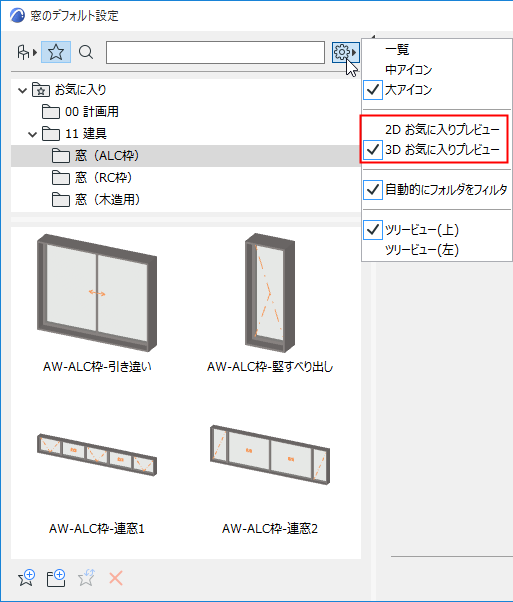Click the favorites search input field
Screen dimensions: 513x602
tap(215, 52)
